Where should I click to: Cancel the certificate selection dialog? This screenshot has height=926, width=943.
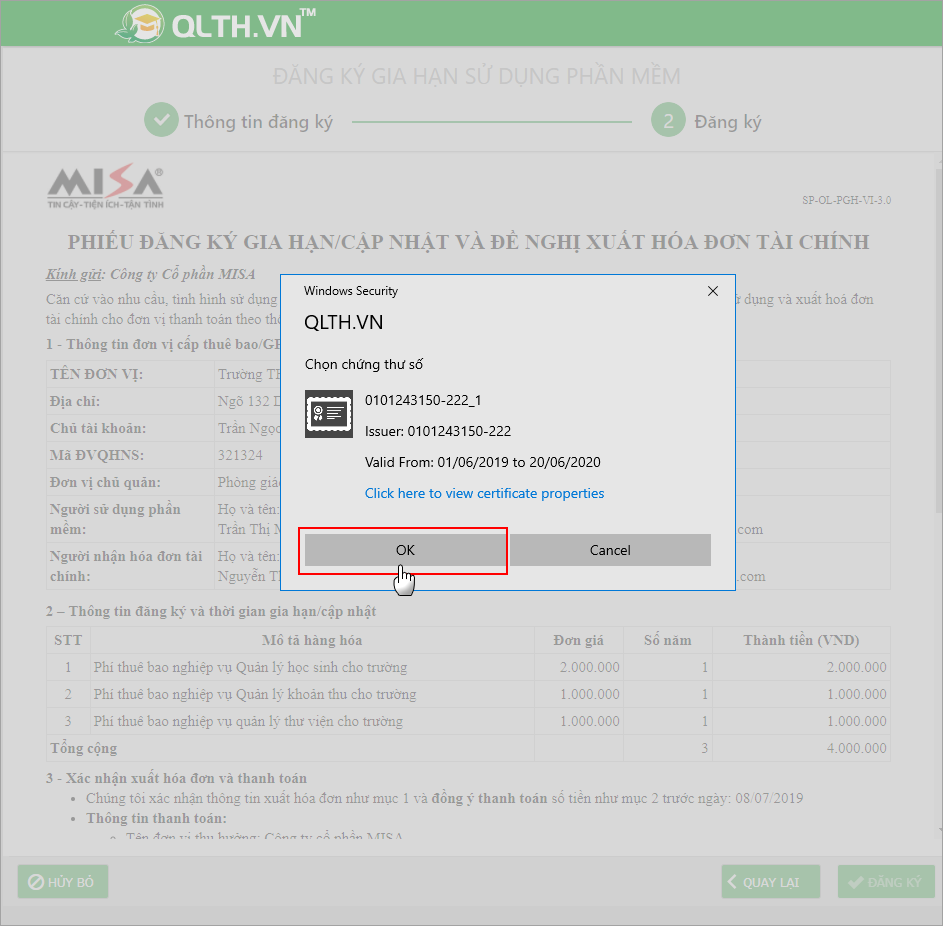610,550
